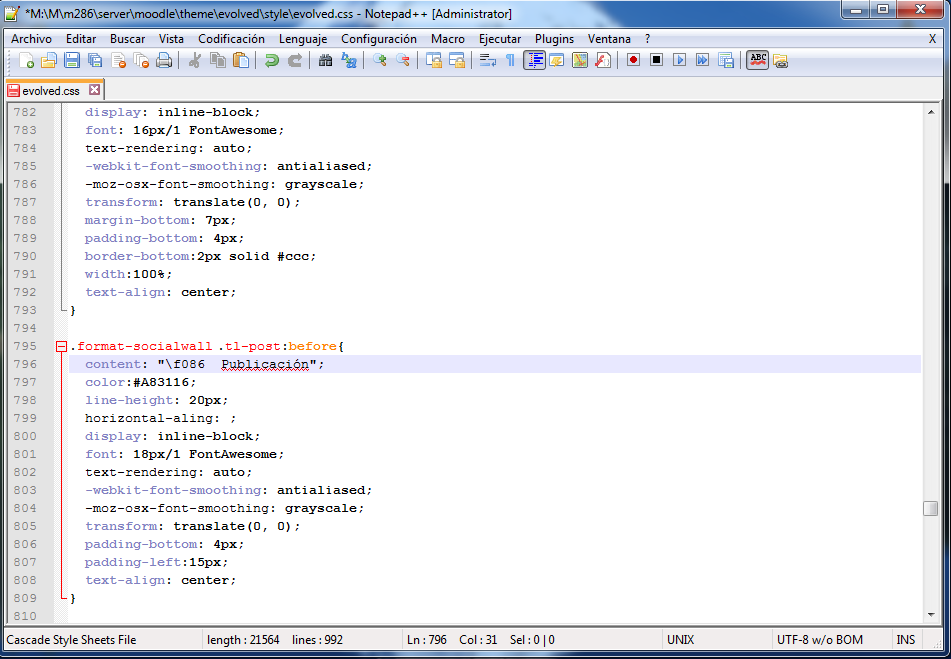Undo the last edit with the Undo arrow

click(272, 60)
